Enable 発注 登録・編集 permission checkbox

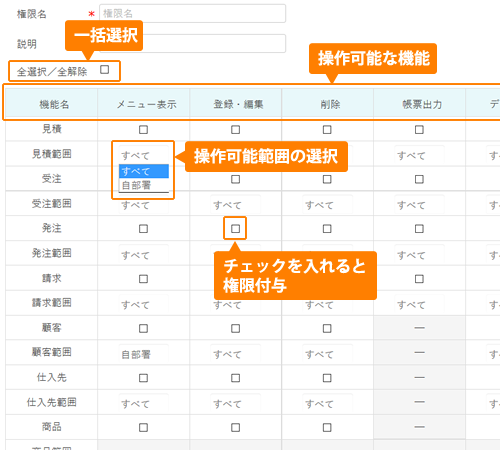[235, 228]
